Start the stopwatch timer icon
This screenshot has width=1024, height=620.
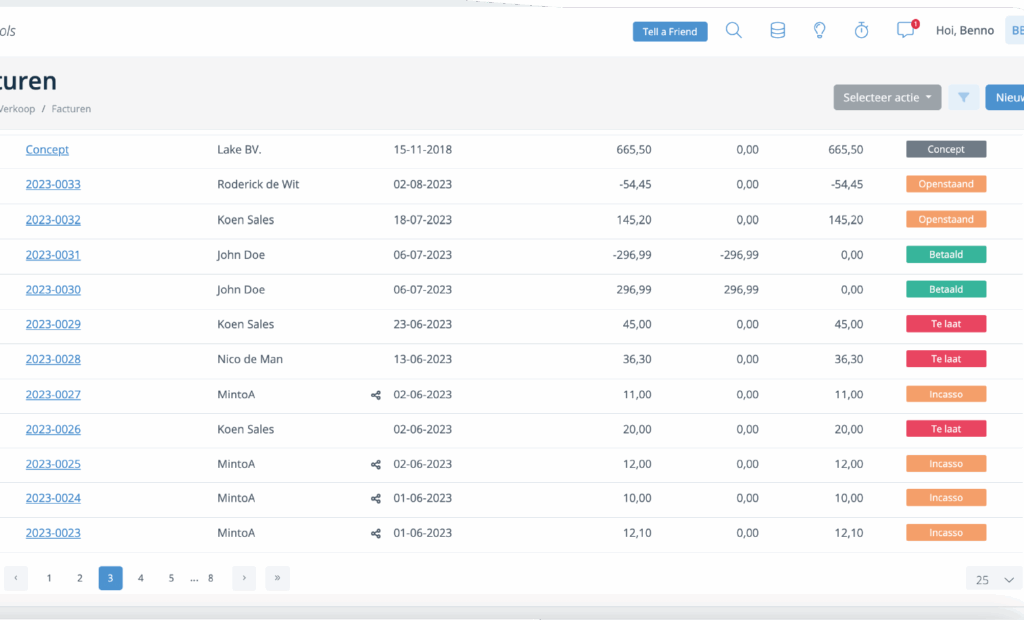[861, 30]
